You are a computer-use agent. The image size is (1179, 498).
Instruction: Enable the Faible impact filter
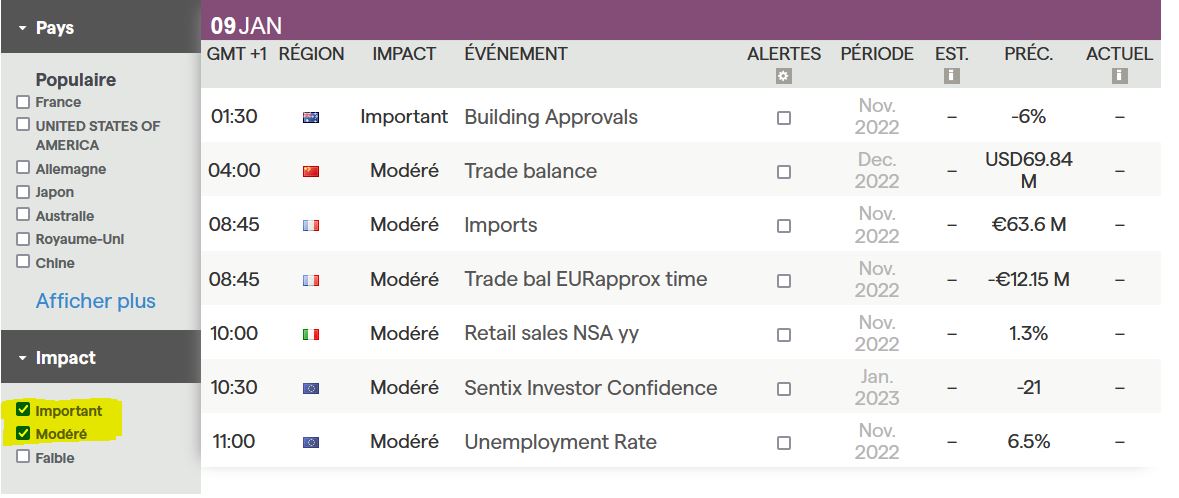[23, 458]
